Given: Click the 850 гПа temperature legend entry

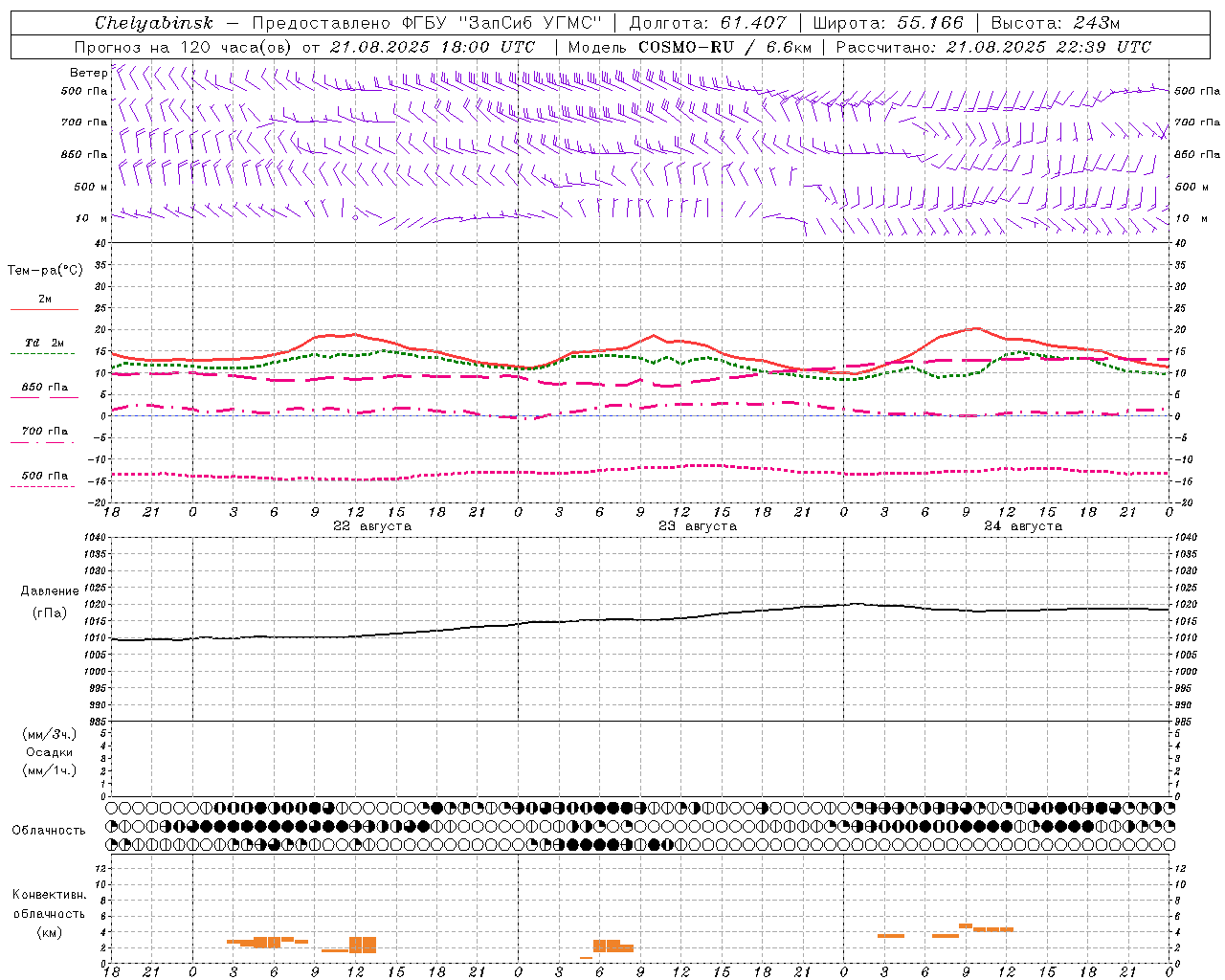Looking at the screenshot, I should tap(45, 388).
